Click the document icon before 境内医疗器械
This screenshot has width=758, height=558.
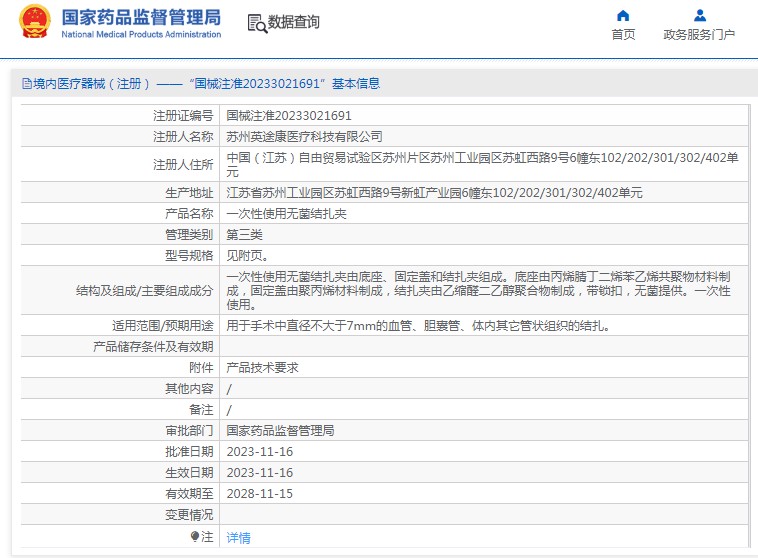point(27,84)
